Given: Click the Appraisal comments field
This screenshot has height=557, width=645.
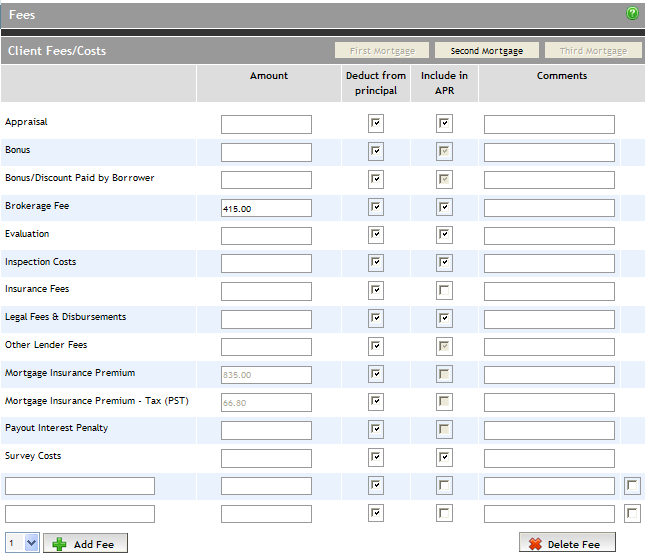Looking at the screenshot, I should (x=549, y=124).
